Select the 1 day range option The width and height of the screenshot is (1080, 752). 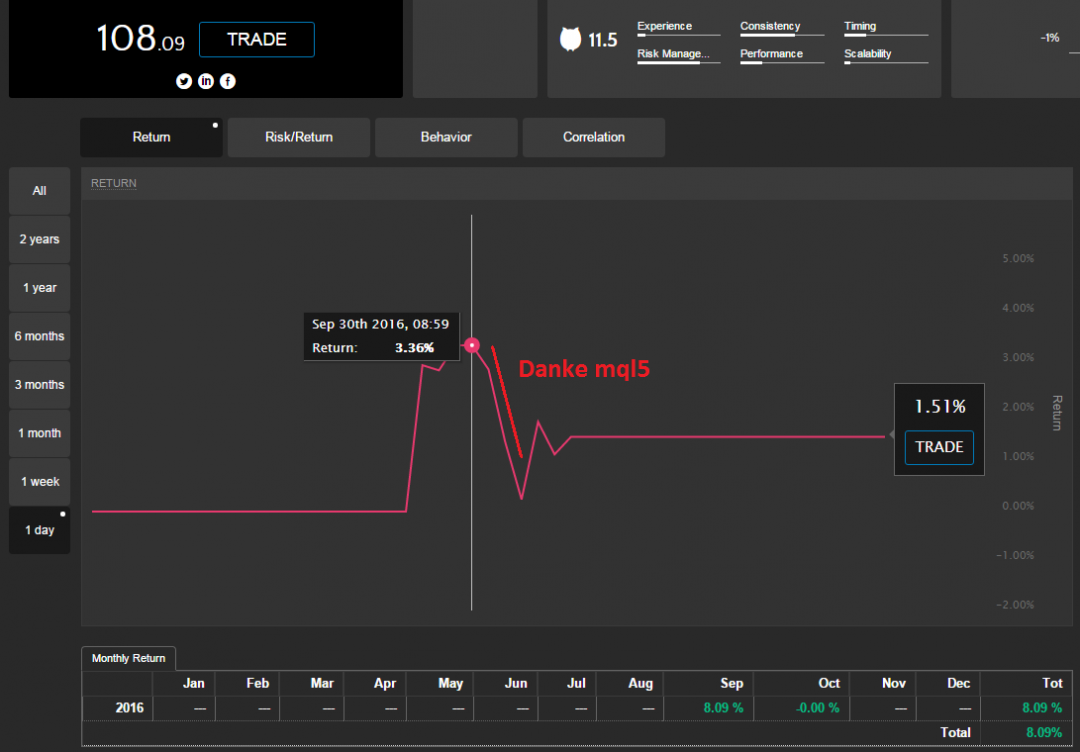click(39, 530)
